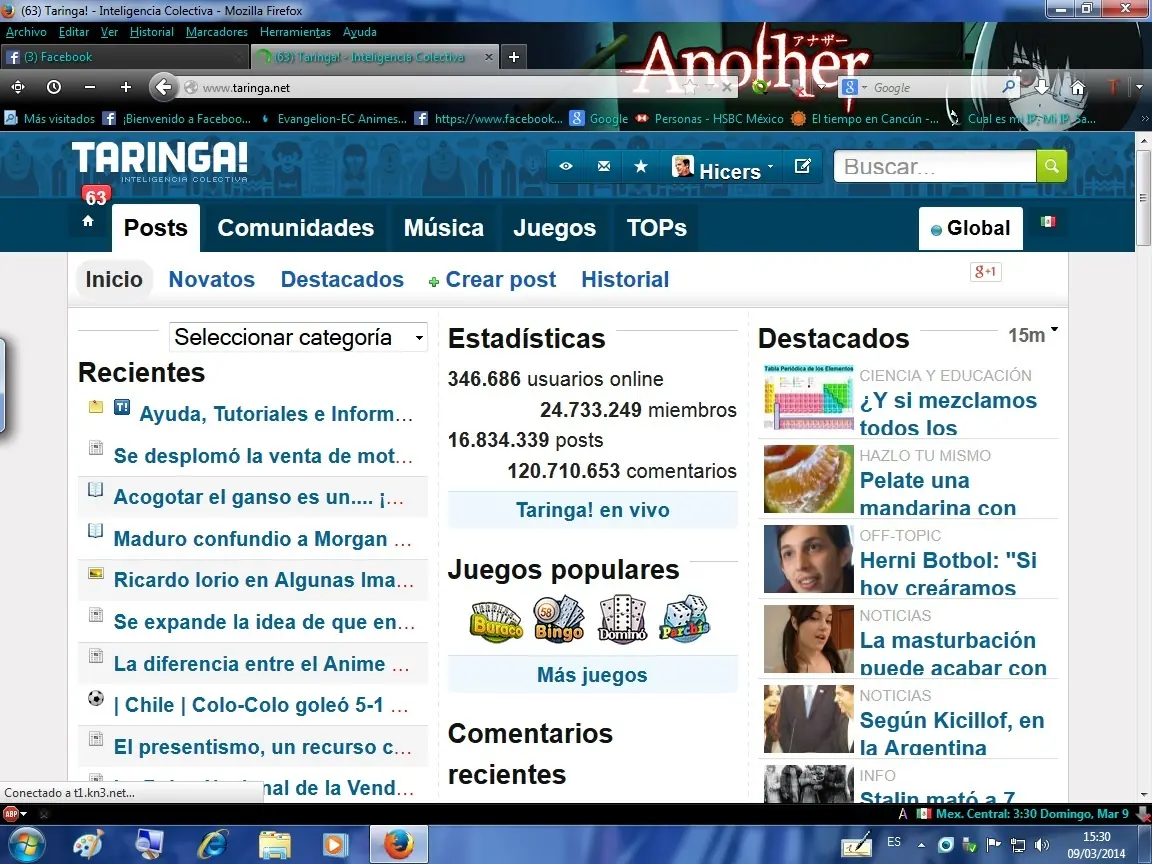Click the Domino game icon

click(622, 618)
